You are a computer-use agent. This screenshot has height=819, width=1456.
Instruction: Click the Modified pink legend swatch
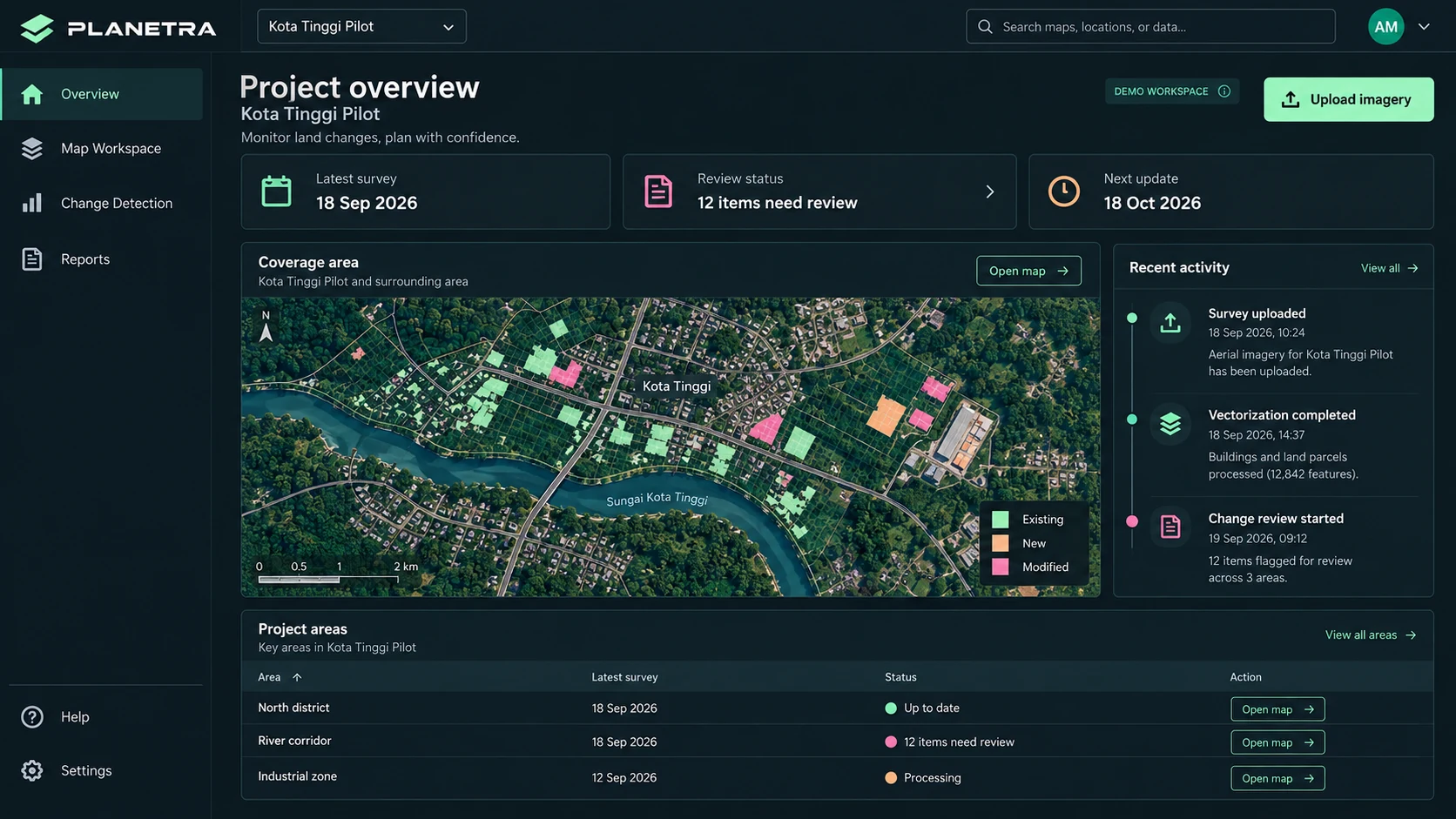(1001, 567)
